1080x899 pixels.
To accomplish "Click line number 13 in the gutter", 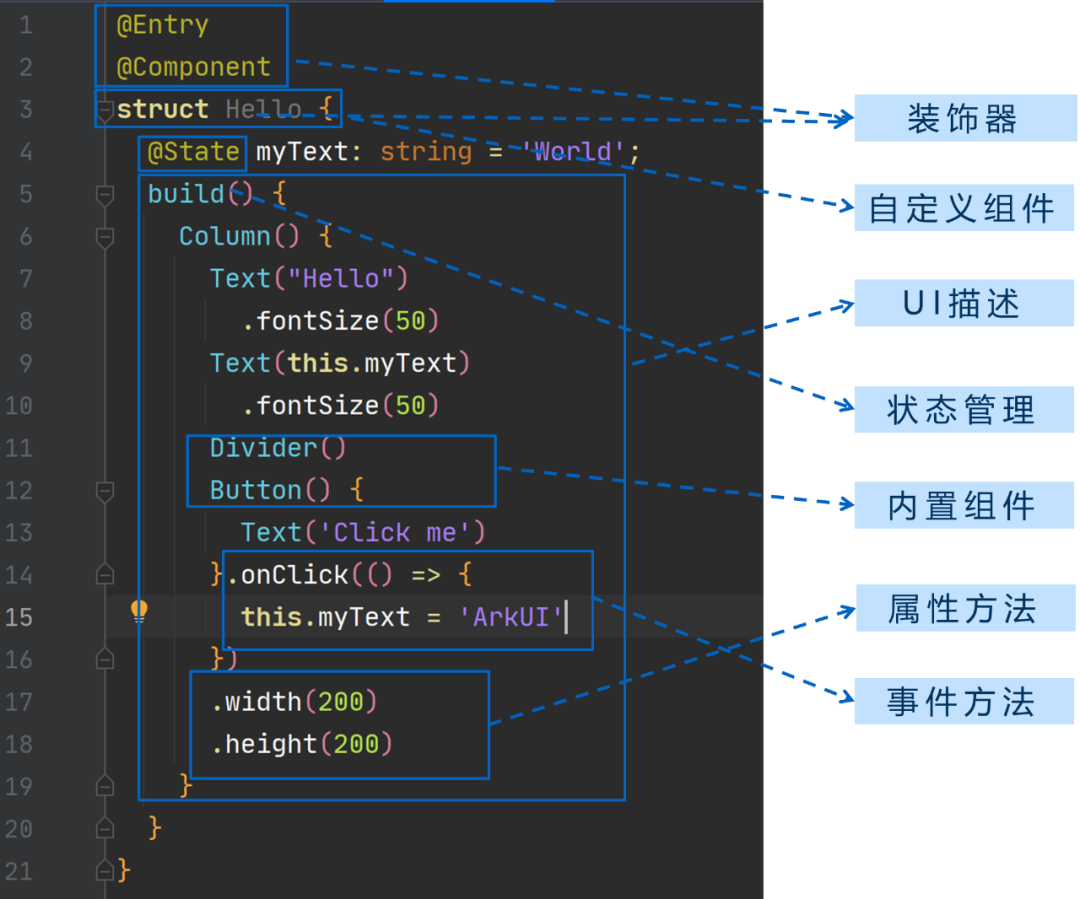I will [19, 533].
